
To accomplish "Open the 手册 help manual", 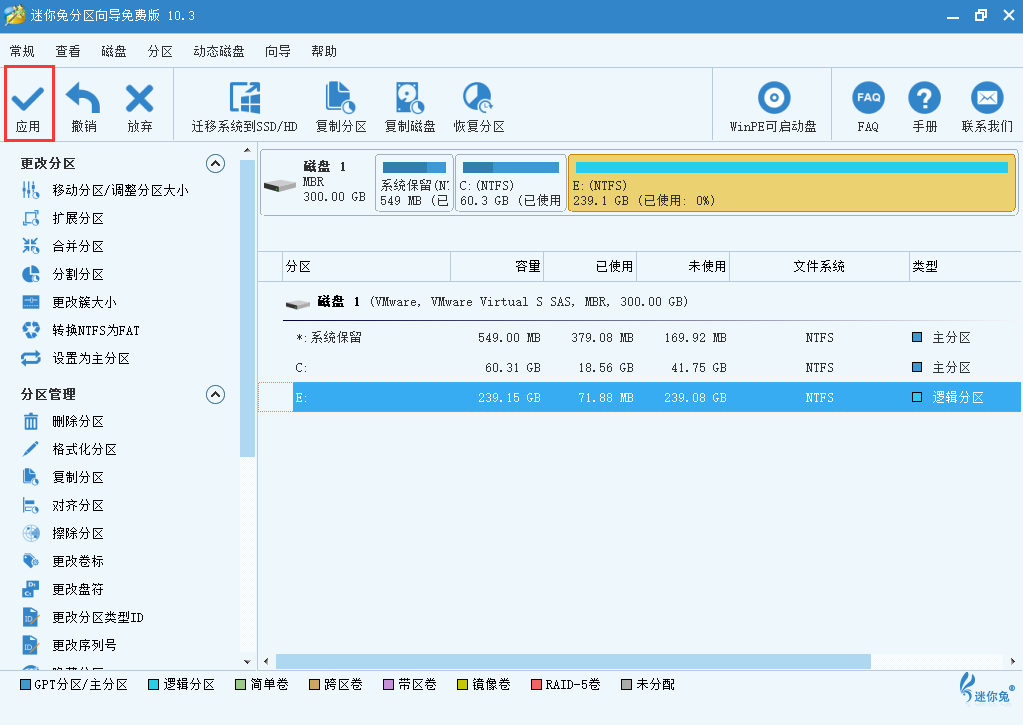I will point(924,107).
